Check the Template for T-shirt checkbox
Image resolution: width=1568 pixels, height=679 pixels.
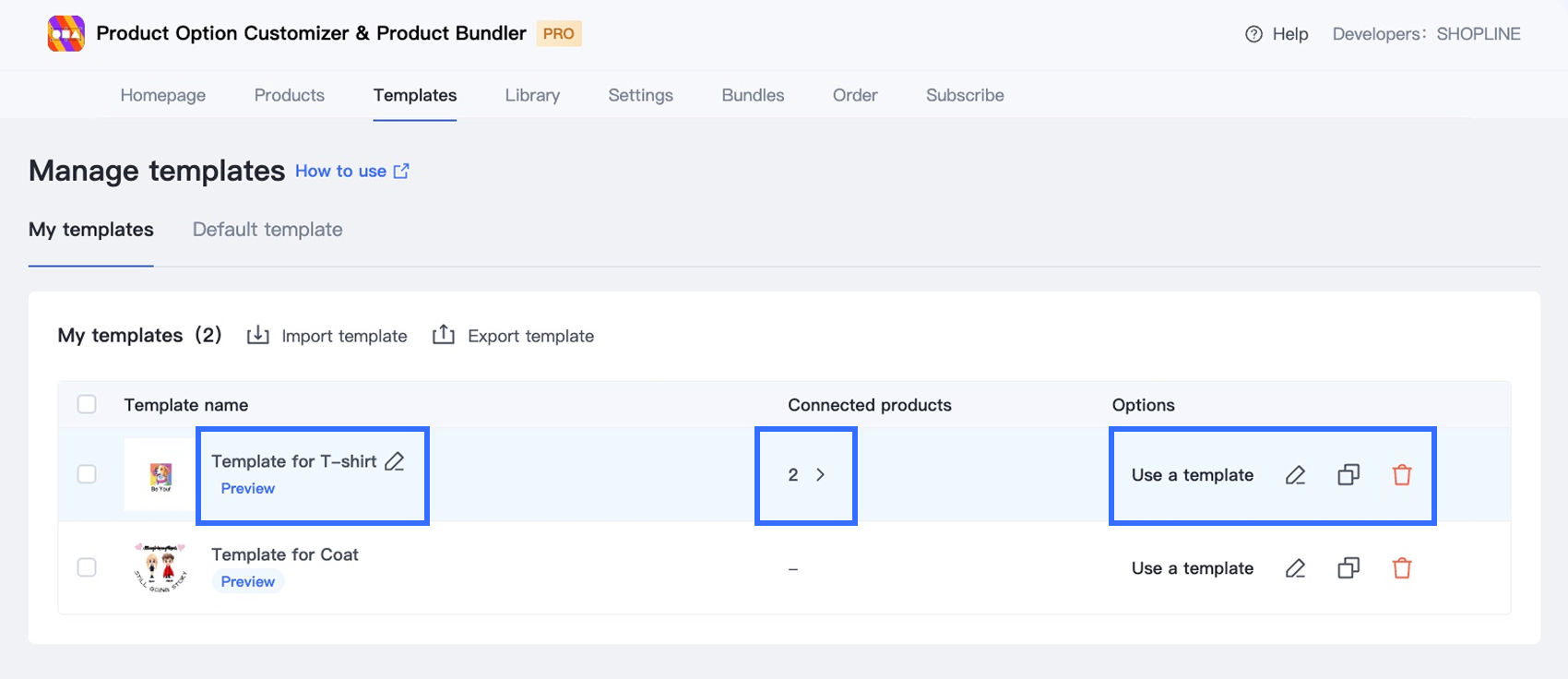pyautogui.click(x=87, y=474)
